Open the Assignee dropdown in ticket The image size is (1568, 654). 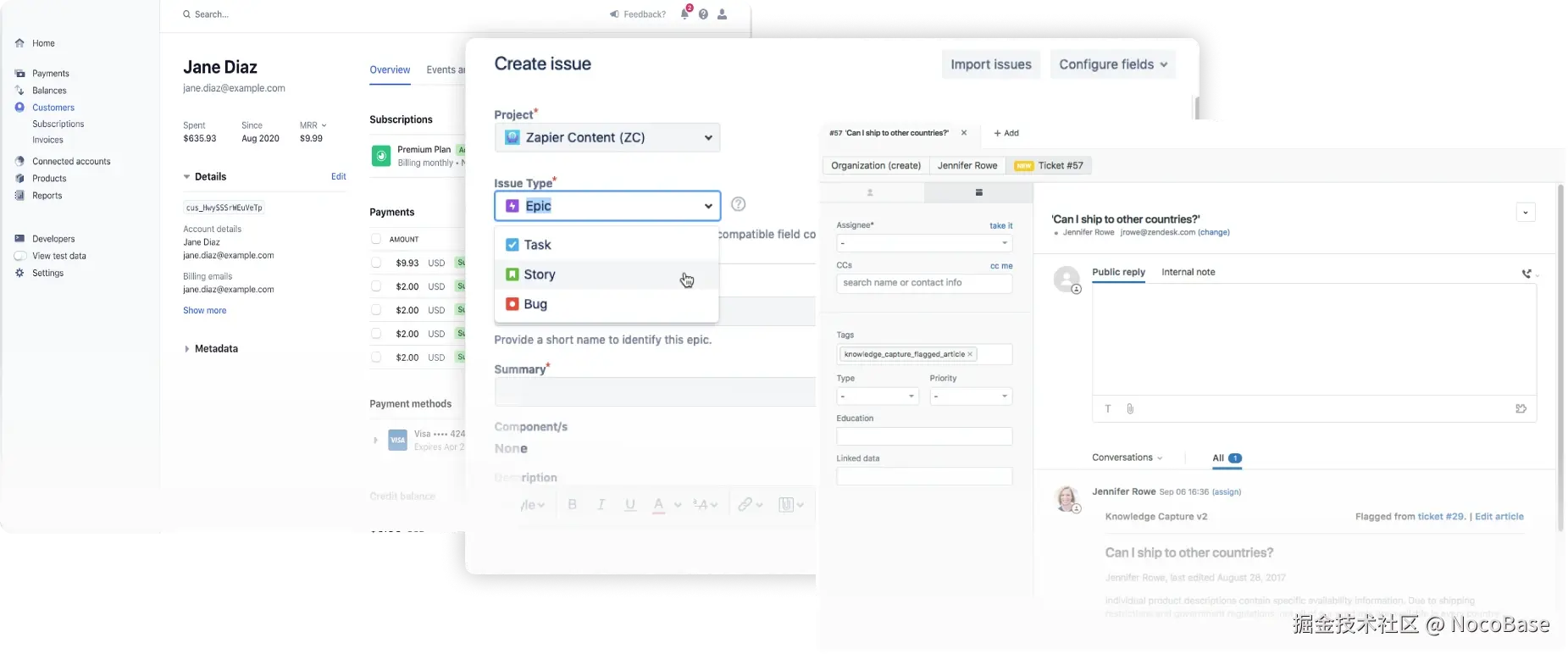924,243
